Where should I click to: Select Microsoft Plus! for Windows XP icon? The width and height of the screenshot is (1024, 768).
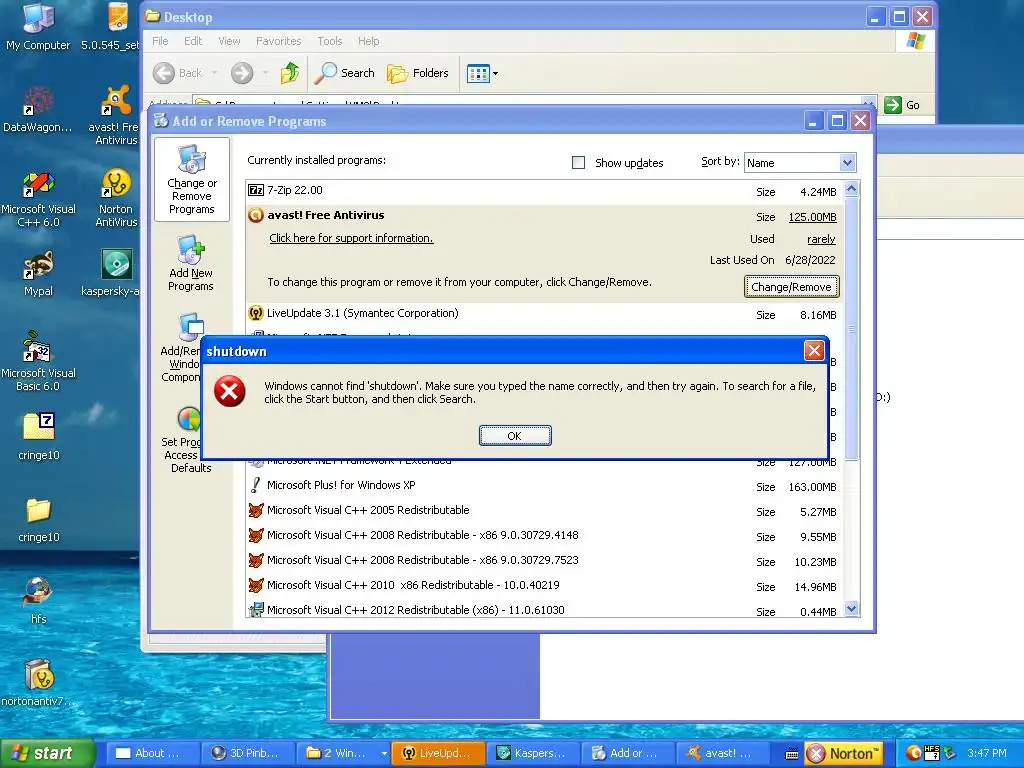(x=256, y=485)
